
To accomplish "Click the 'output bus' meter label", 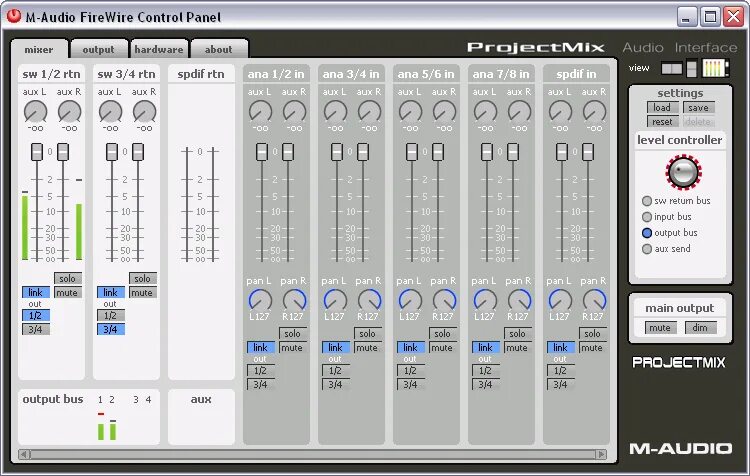I will (x=53, y=399).
